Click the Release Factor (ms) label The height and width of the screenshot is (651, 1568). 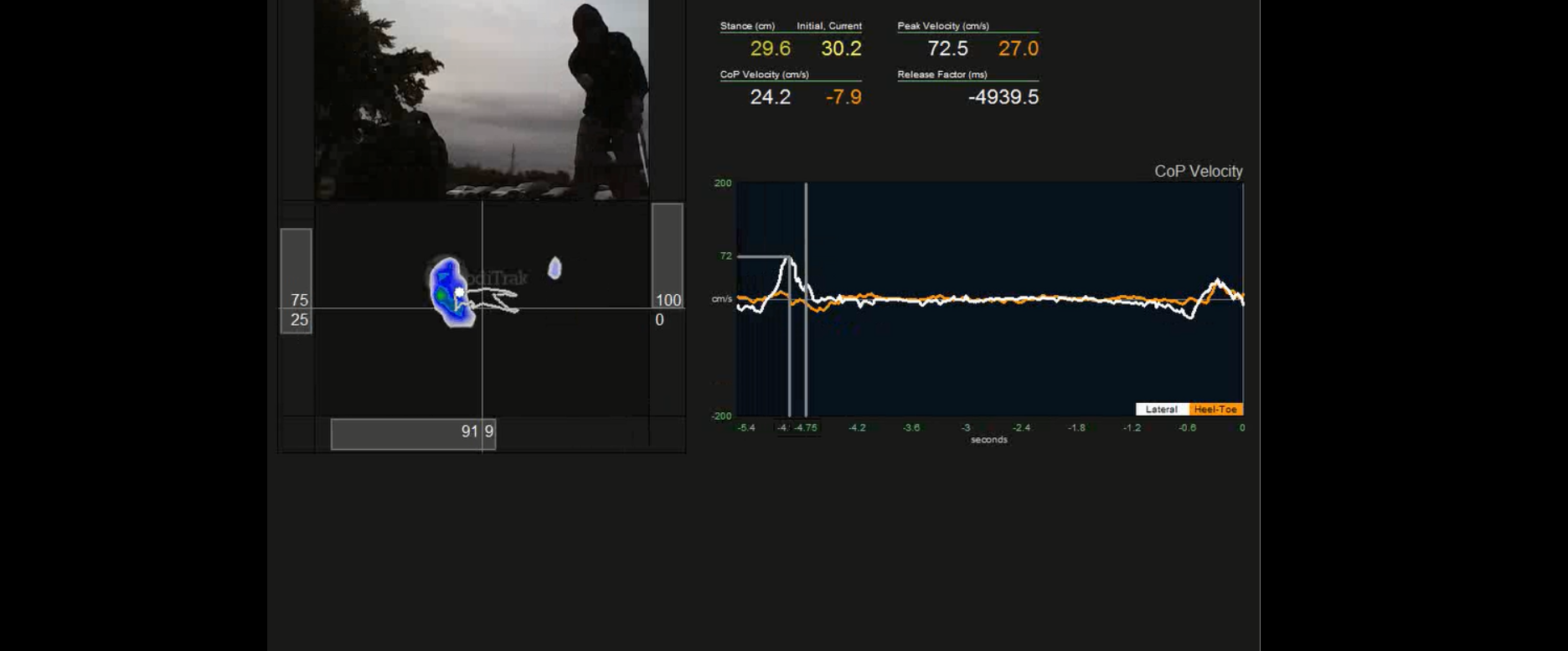[942, 75]
